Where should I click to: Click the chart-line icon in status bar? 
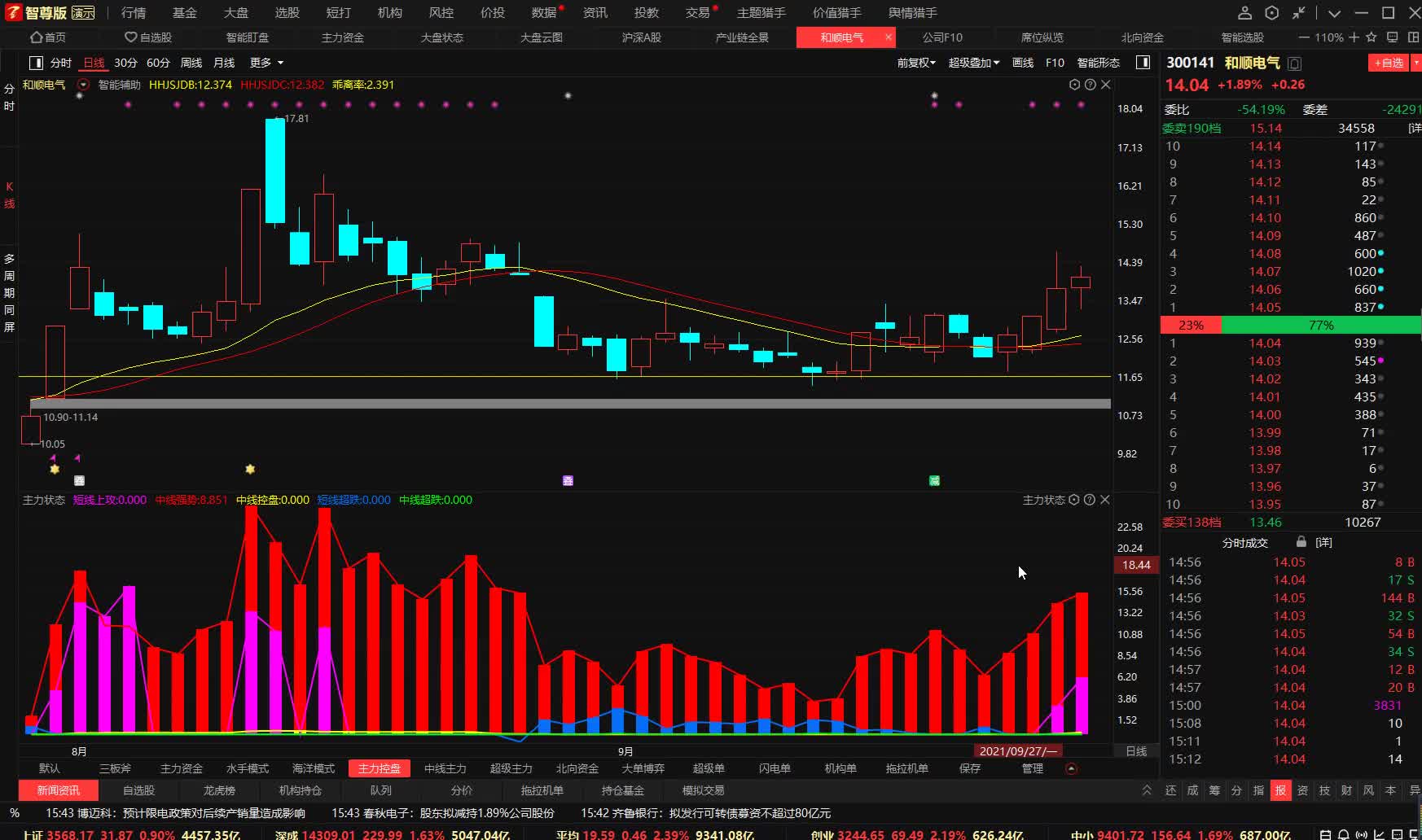point(1380,835)
